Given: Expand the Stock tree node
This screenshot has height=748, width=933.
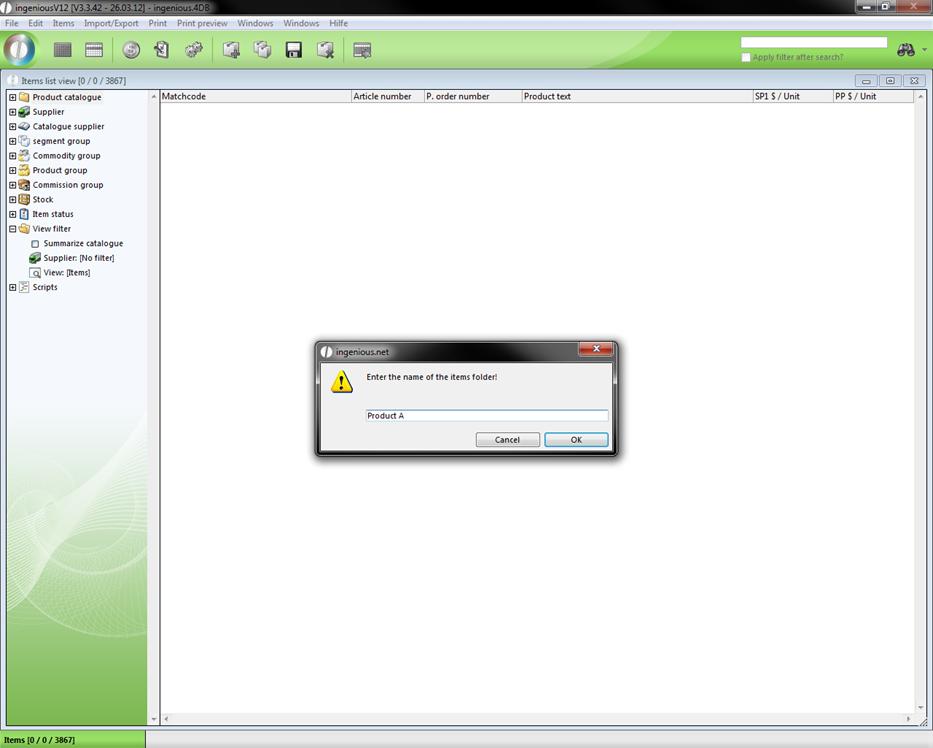Looking at the screenshot, I should (x=12, y=200).
